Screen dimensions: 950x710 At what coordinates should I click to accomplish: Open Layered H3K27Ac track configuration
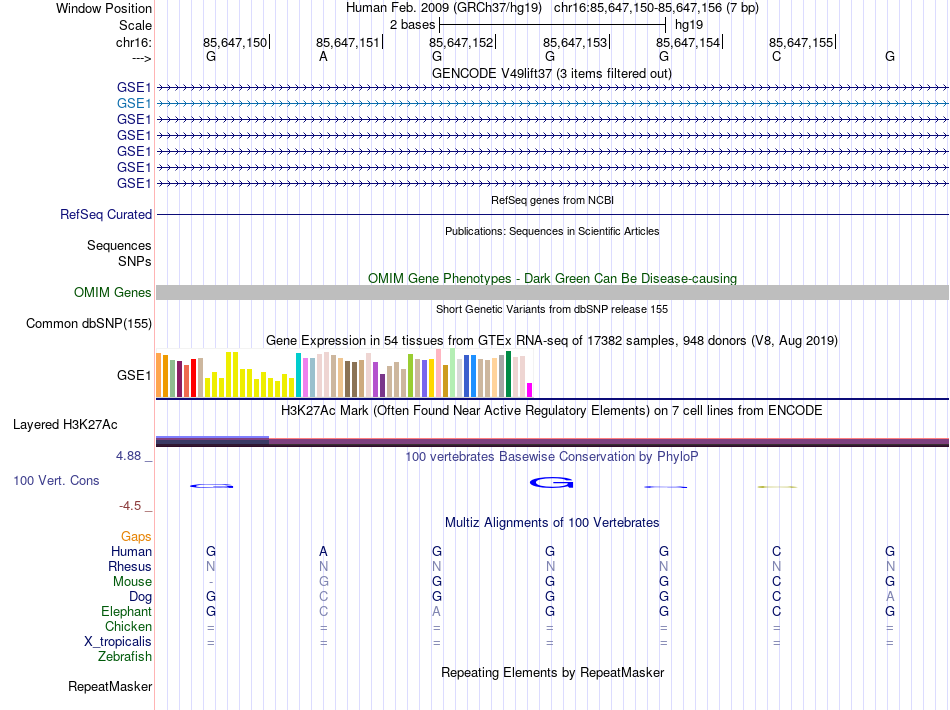65,424
